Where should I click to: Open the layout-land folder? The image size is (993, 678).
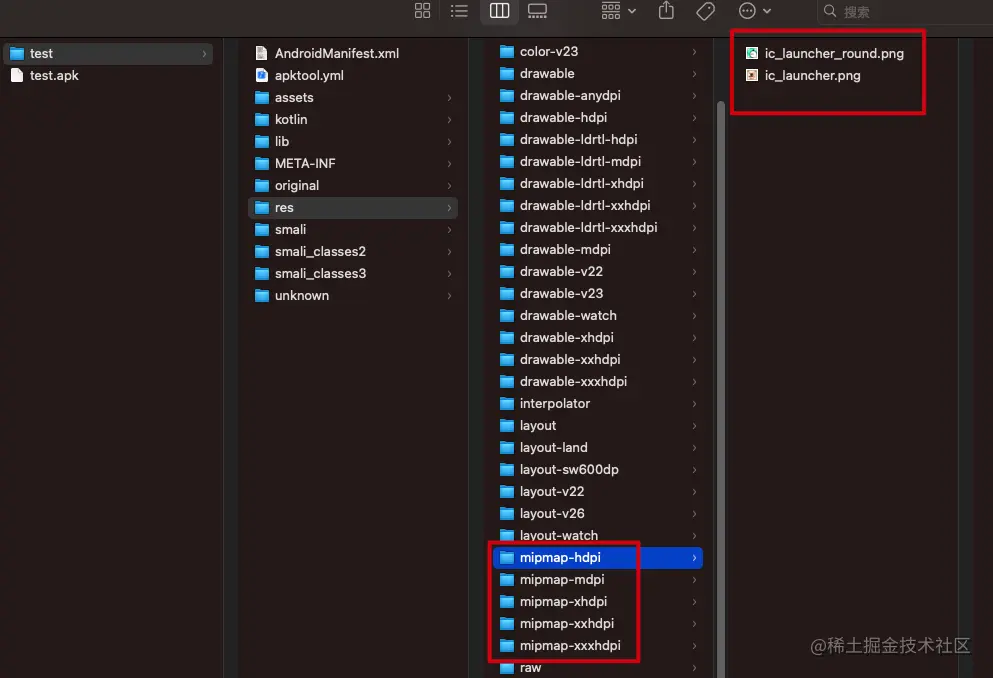[598, 448]
